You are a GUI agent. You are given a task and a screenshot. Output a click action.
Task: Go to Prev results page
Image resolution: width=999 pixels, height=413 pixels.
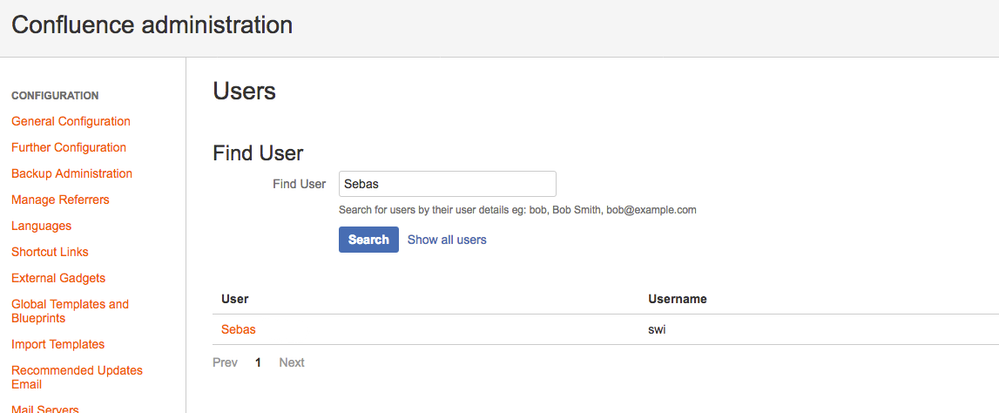click(225, 363)
